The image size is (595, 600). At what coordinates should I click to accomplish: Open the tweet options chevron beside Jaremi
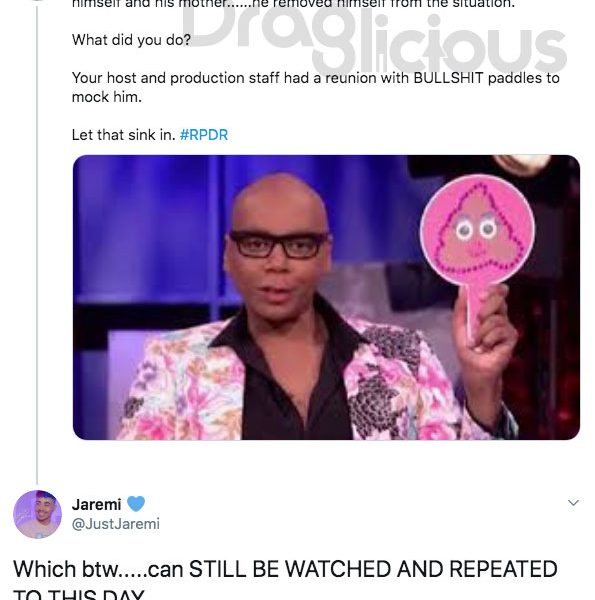573,502
